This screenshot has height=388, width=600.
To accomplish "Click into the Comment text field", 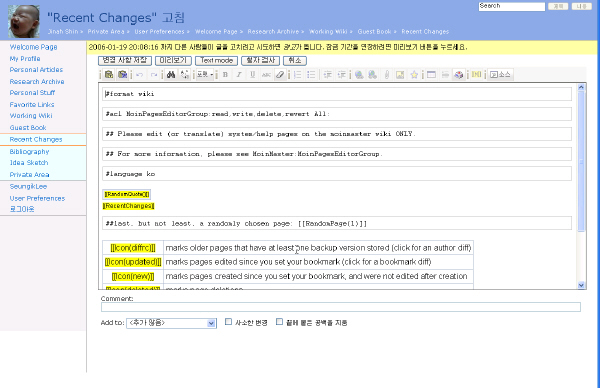I will [x=341, y=307].
